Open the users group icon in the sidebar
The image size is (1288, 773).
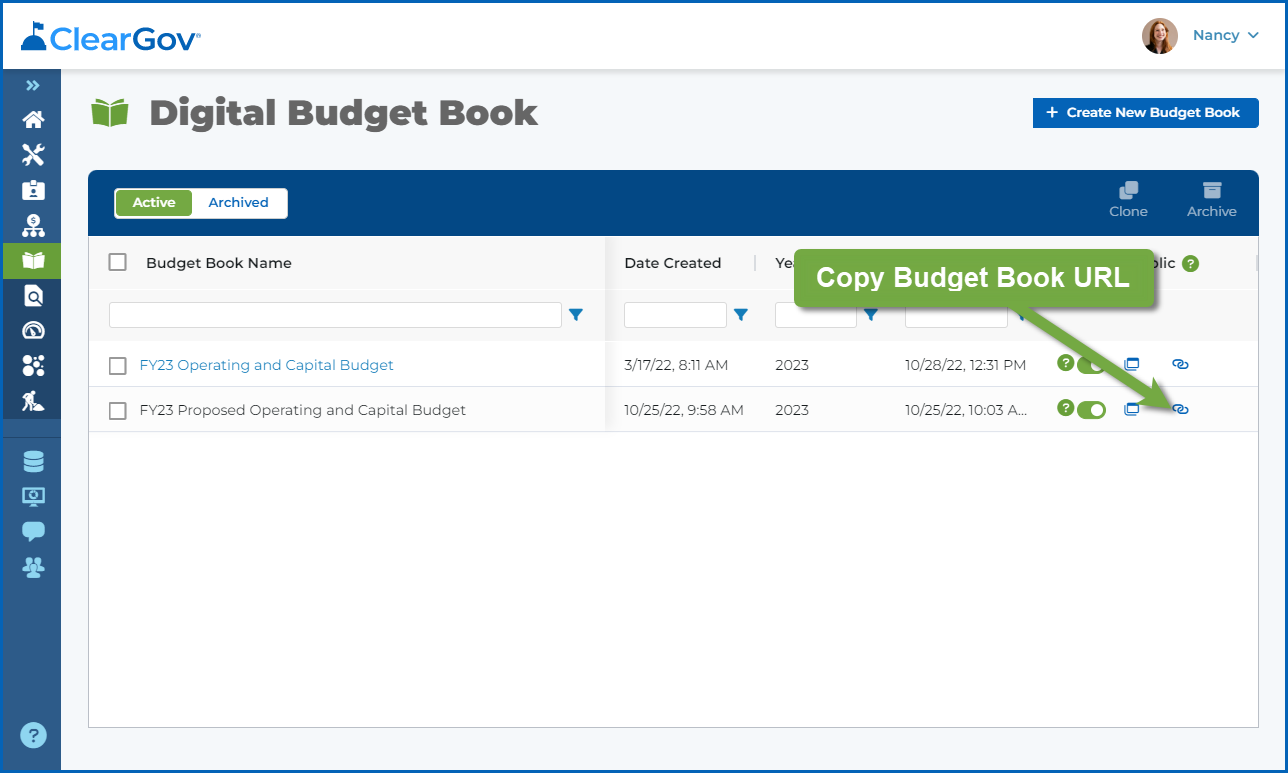[33, 567]
